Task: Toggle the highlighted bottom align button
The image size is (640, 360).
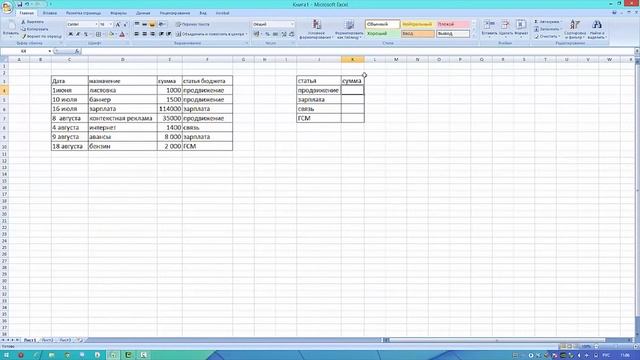Action: (152, 24)
